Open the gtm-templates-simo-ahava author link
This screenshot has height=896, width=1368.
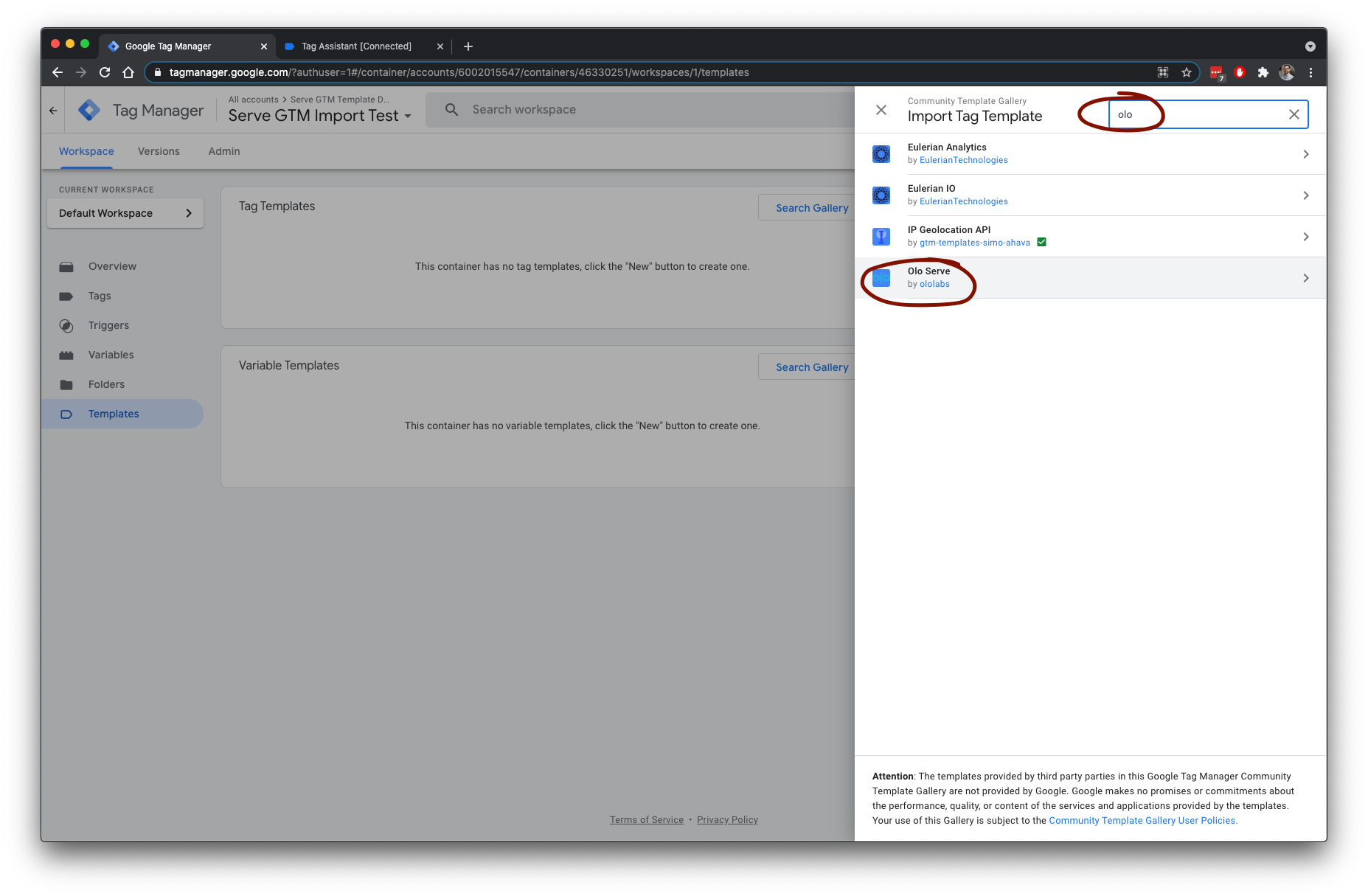coord(975,243)
